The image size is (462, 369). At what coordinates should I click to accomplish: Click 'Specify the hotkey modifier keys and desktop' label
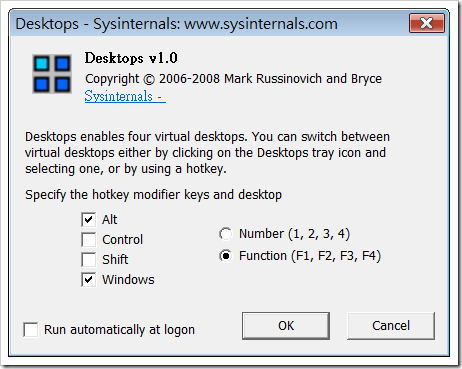153,195
